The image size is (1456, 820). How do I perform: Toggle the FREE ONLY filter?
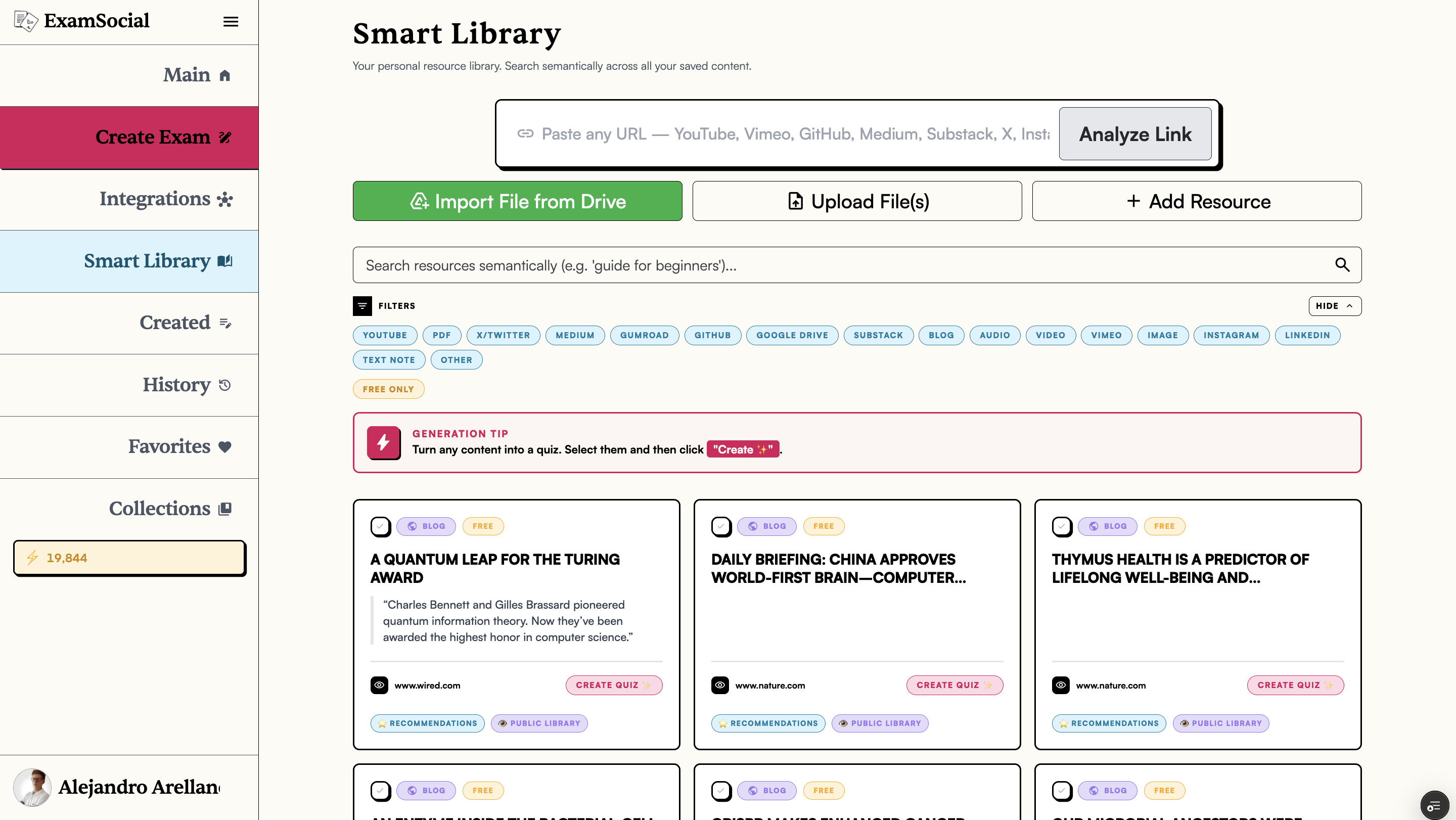[x=388, y=389]
